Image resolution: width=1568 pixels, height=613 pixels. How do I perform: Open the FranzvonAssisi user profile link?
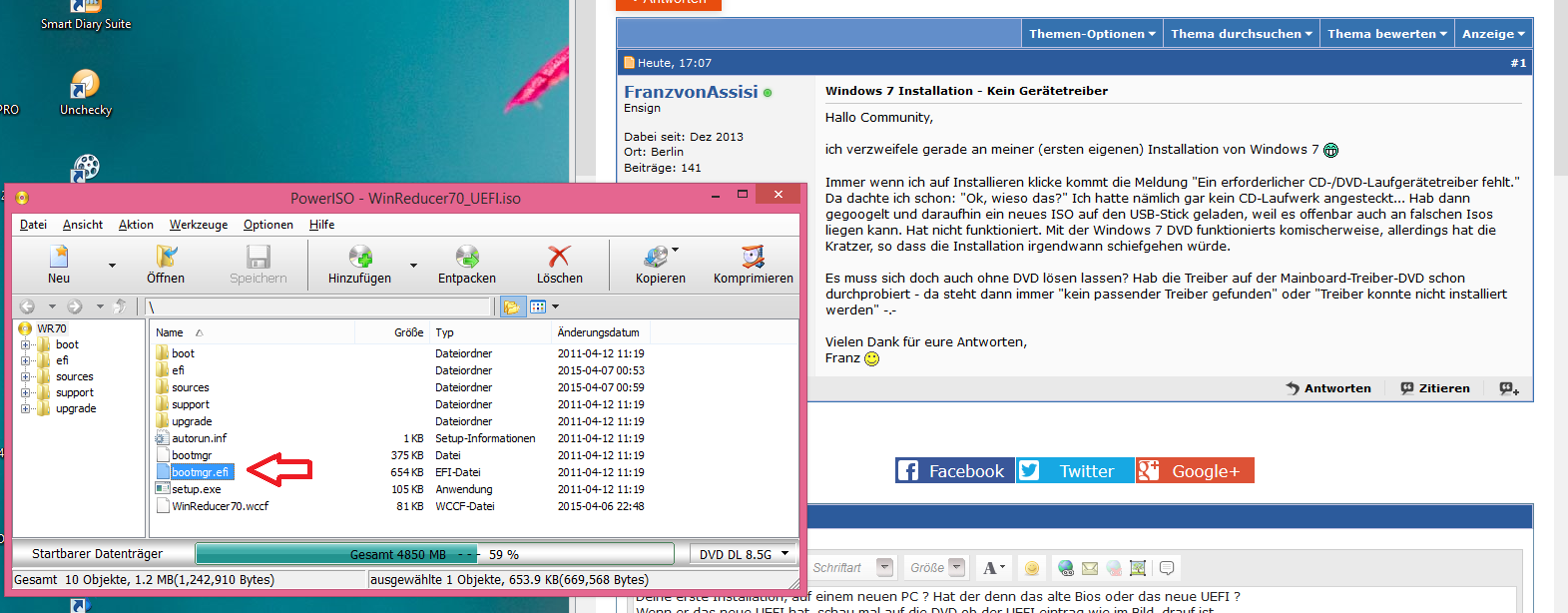coord(691,92)
